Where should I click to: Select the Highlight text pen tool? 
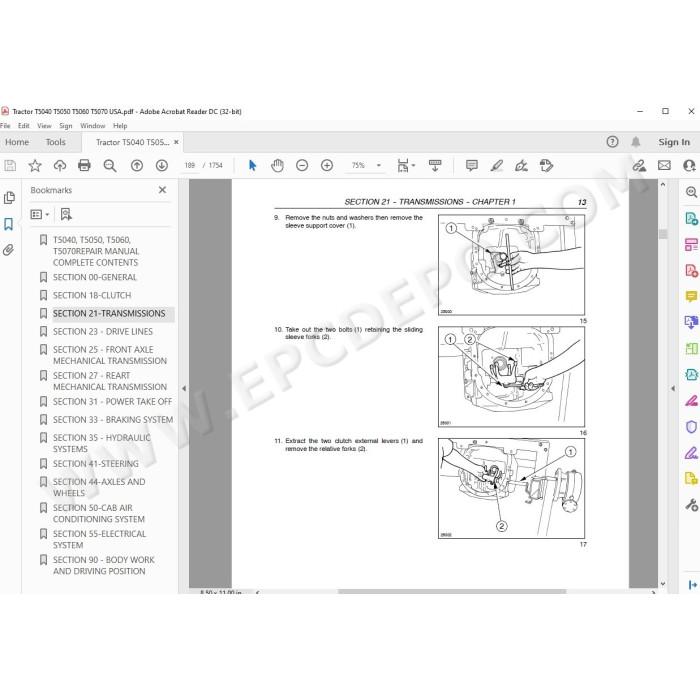[496, 166]
